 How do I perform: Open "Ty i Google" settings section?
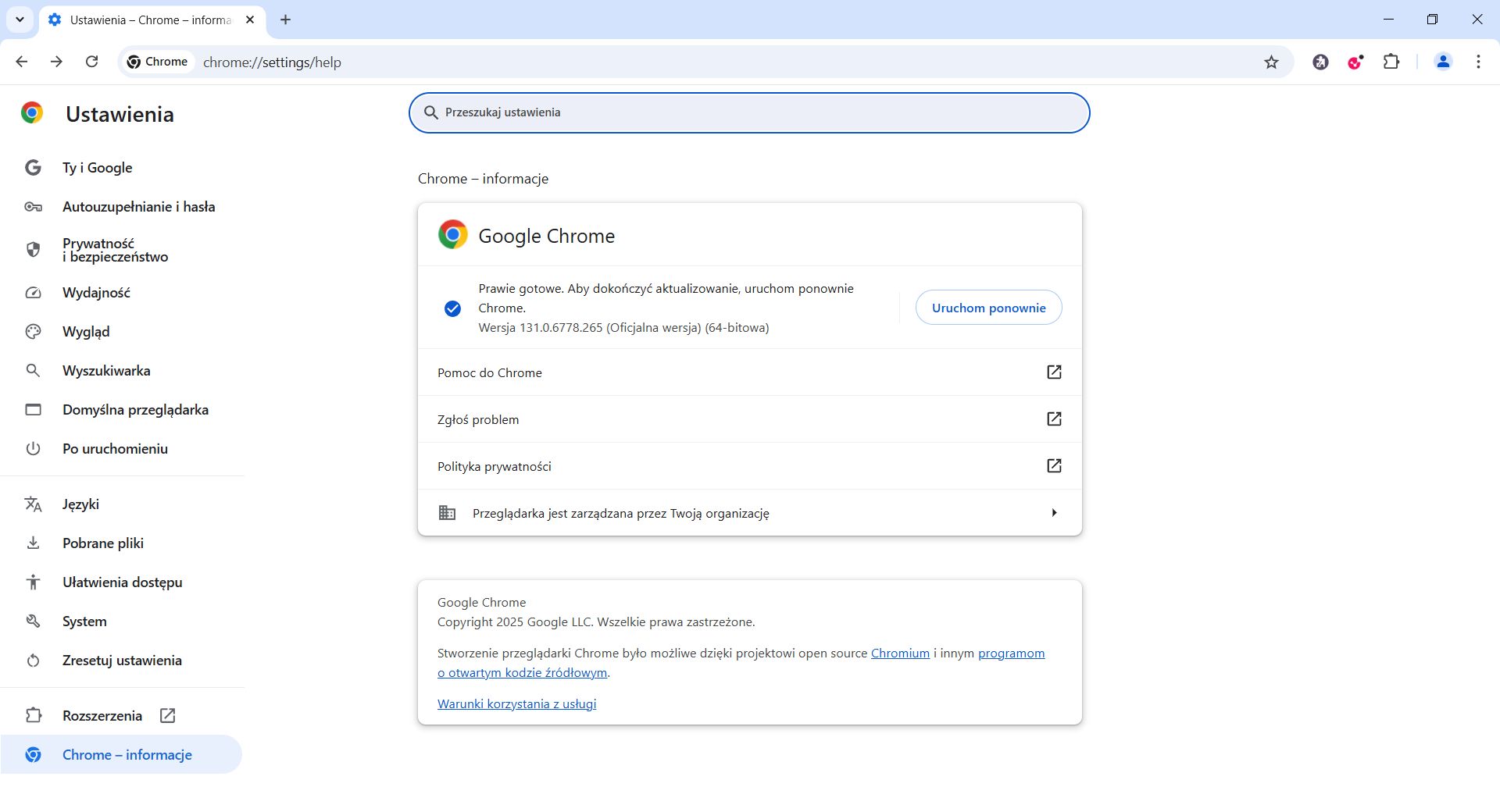97,168
